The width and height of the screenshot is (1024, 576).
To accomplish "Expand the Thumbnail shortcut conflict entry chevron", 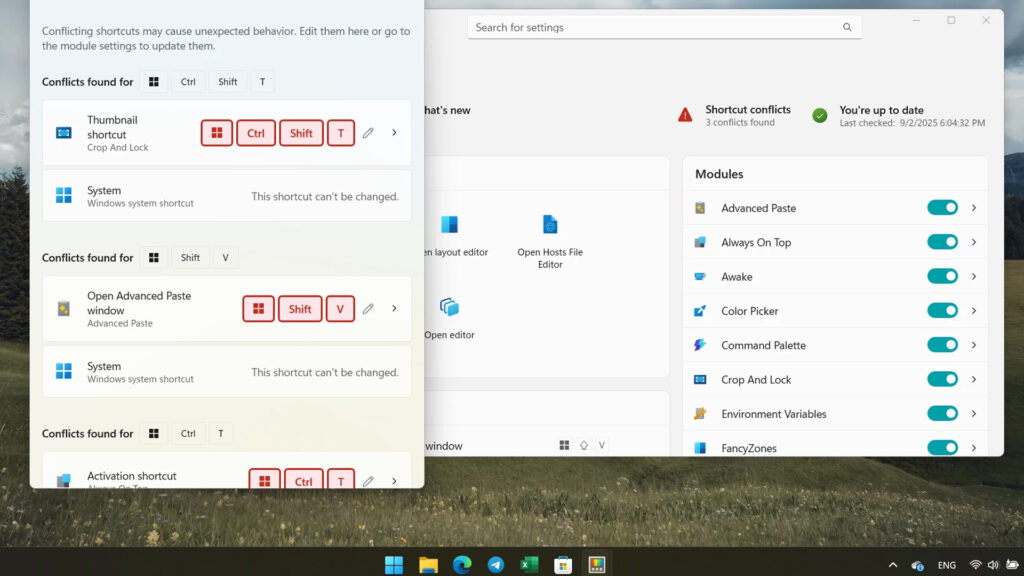I will point(394,133).
